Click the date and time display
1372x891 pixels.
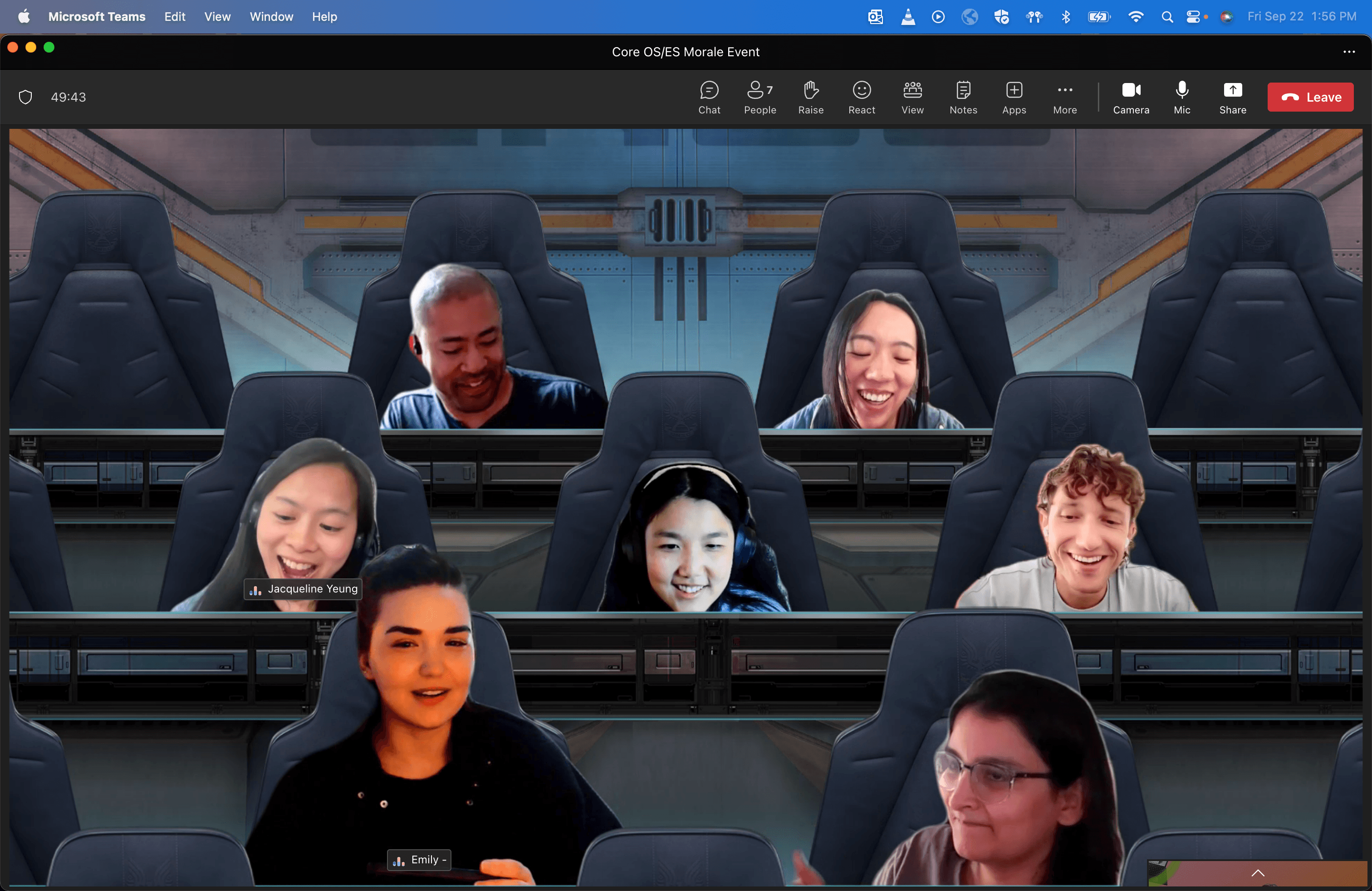point(1302,17)
